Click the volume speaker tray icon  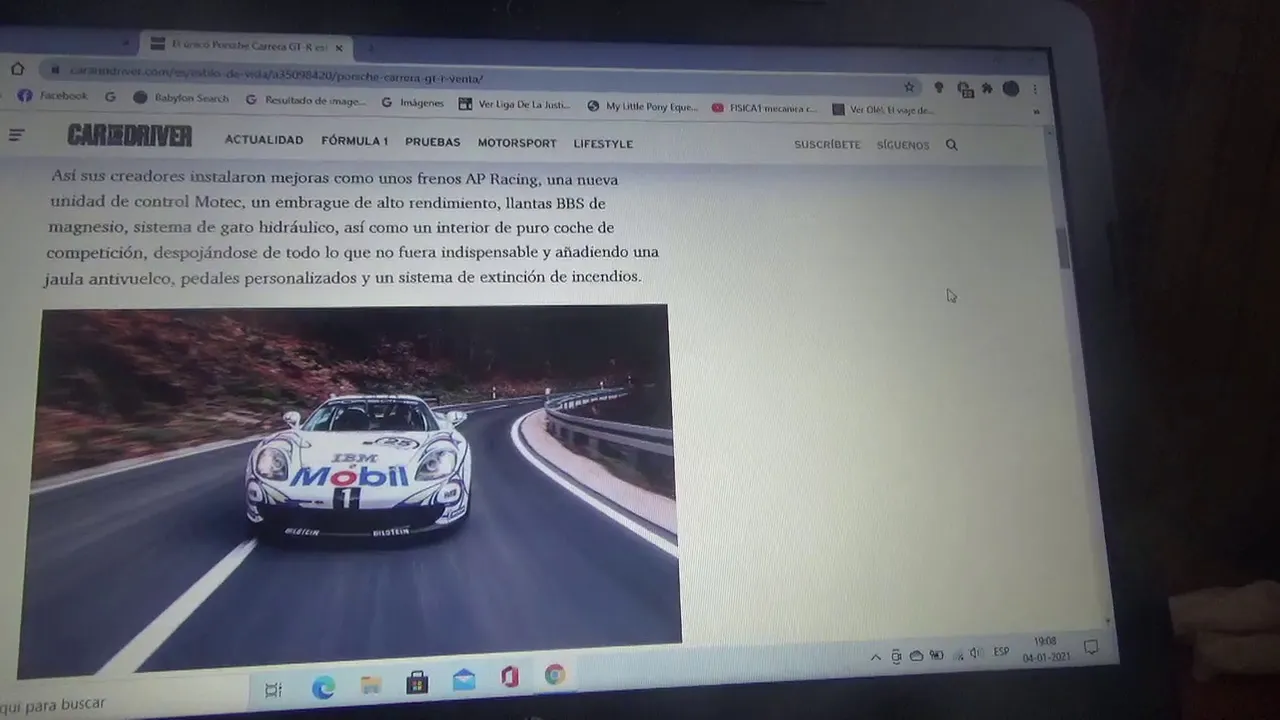coord(975,654)
